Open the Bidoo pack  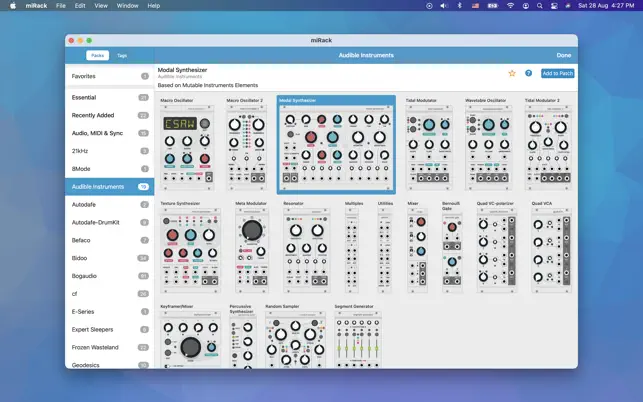click(109, 258)
